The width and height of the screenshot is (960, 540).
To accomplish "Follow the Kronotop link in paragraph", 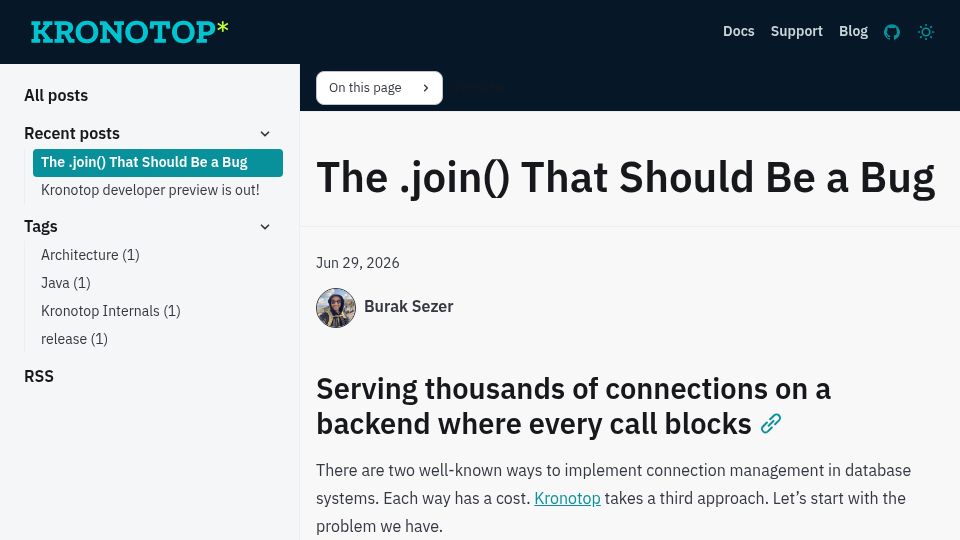I will click(567, 498).
